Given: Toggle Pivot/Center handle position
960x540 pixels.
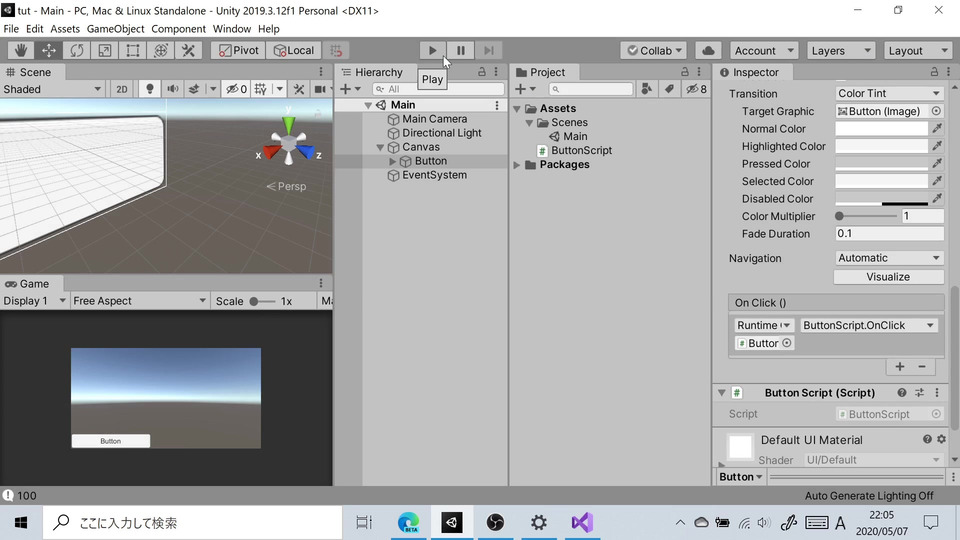Looking at the screenshot, I should click(x=239, y=50).
